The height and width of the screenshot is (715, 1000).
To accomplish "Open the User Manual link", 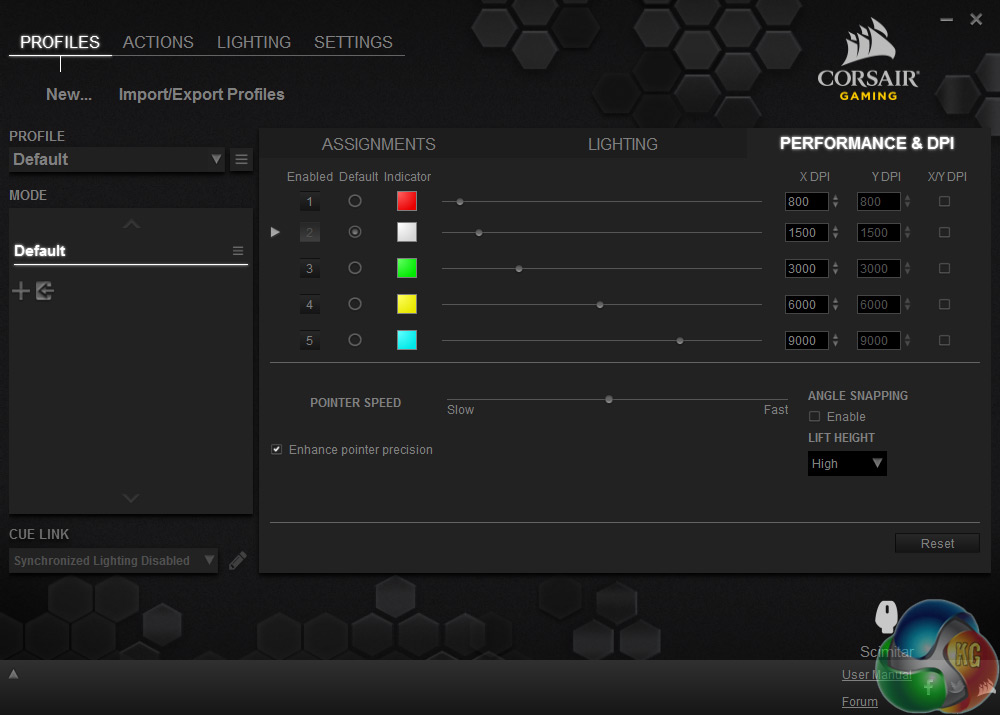I will click(876, 675).
